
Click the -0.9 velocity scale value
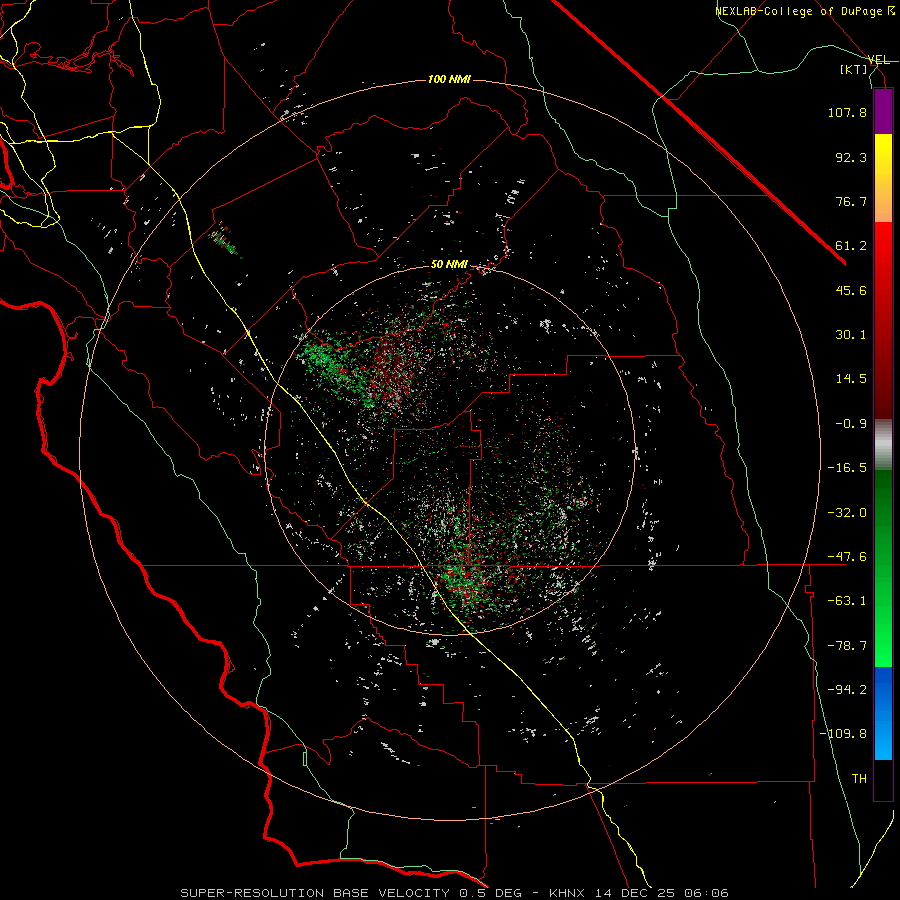point(851,424)
